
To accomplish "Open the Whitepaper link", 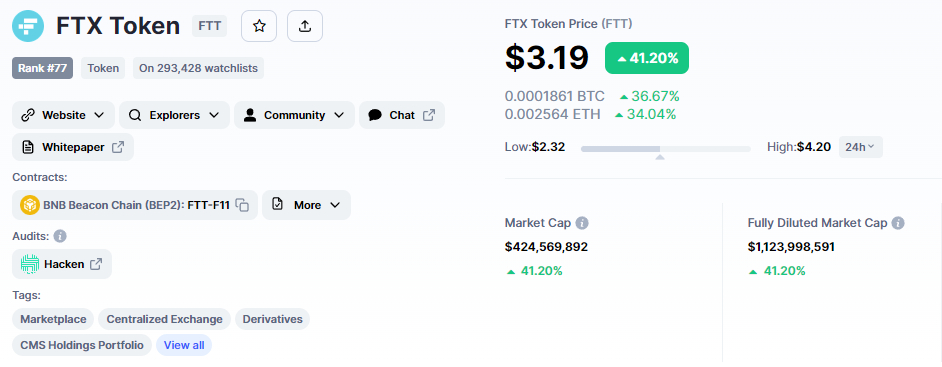I will tap(73, 147).
